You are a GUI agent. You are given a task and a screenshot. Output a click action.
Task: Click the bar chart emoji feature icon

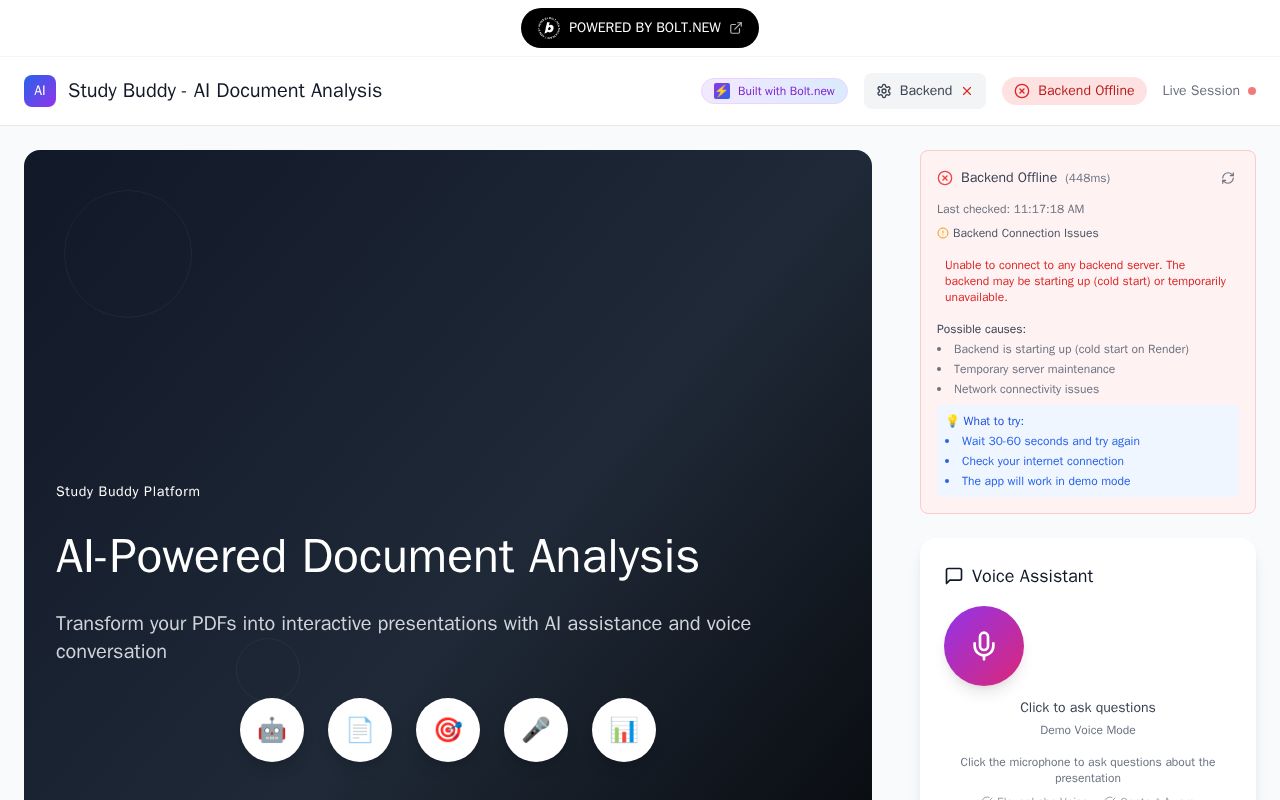624,730
